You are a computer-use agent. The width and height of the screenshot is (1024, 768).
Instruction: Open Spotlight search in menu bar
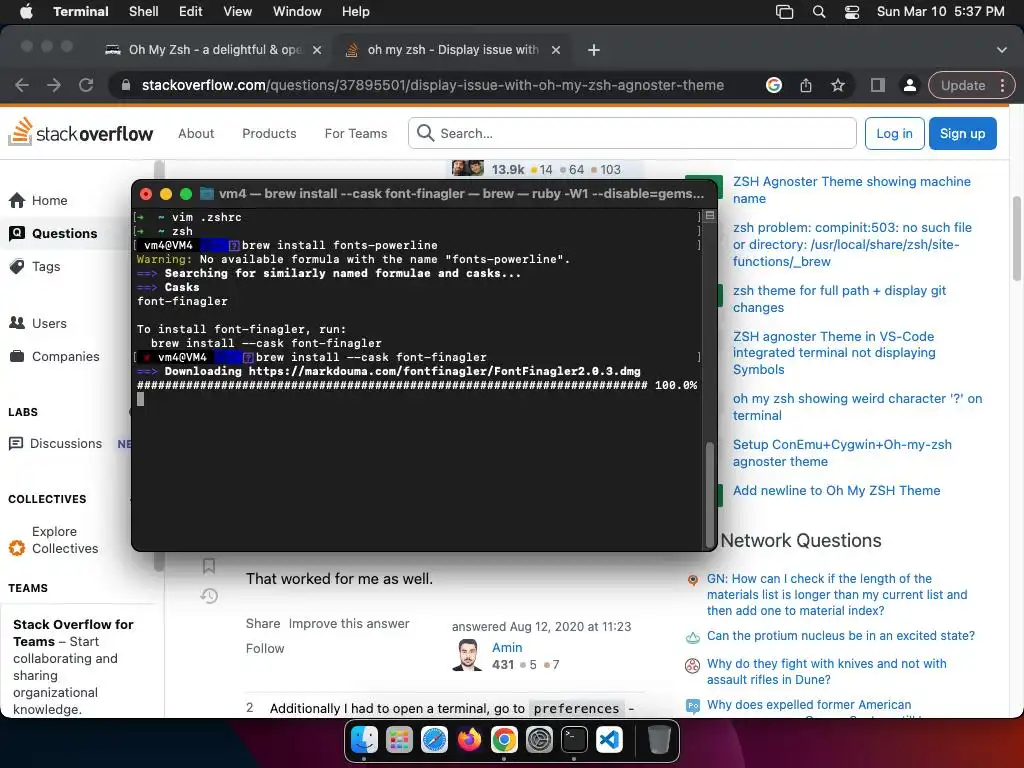(x=818, y=11)
